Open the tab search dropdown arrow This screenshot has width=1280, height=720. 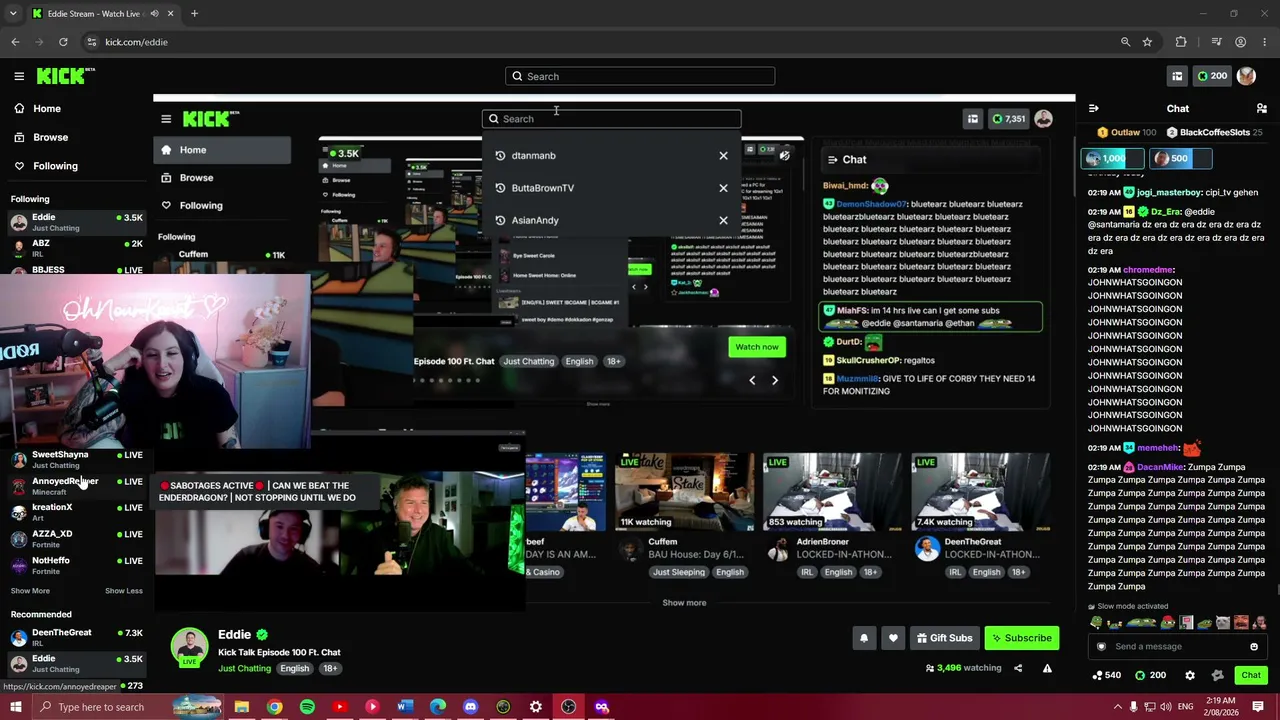click(x=11, y=14)
